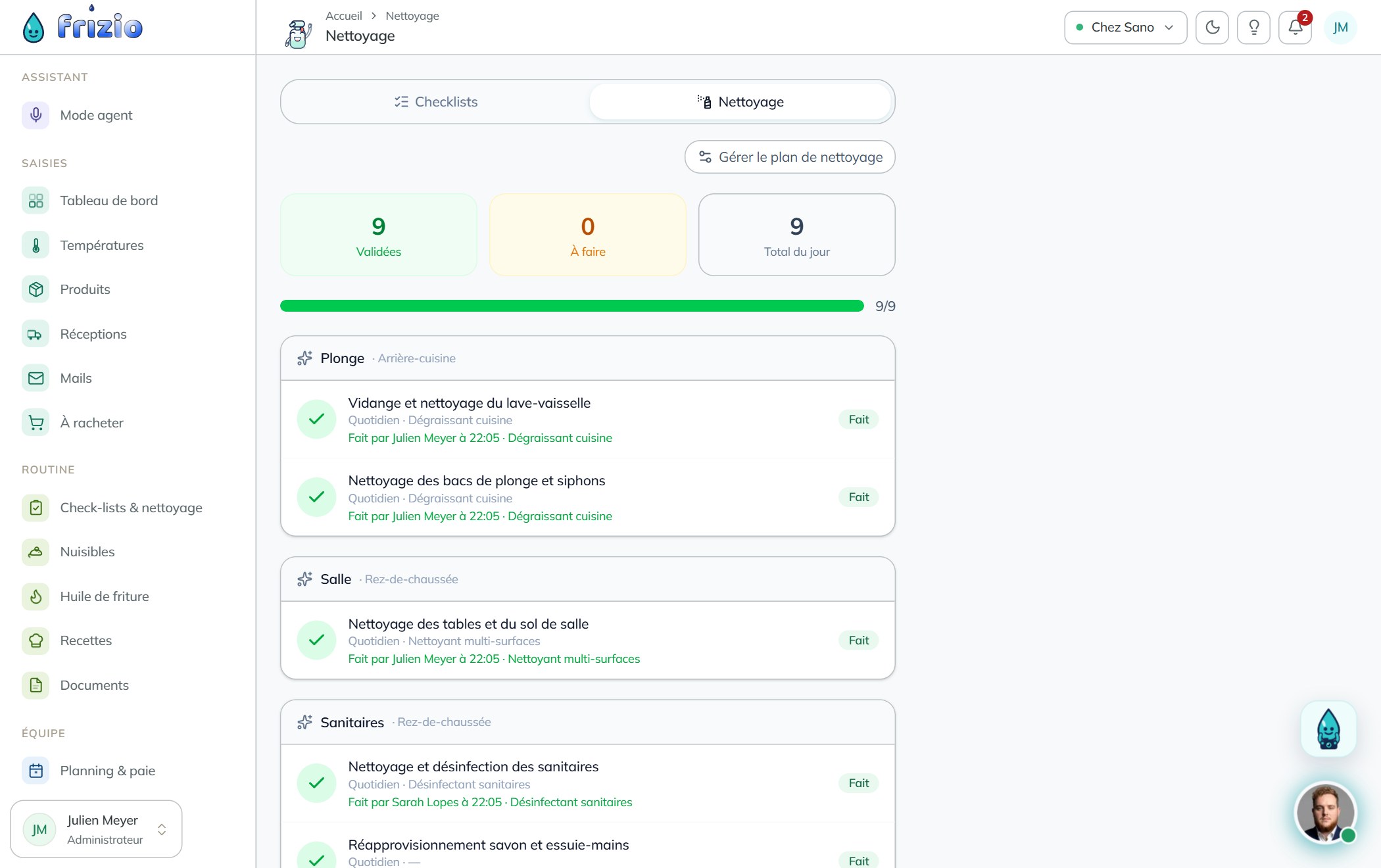The image size is (1381, 868).
Task: Select the Températures thermometer icon
Action: (x=36, y=245)
